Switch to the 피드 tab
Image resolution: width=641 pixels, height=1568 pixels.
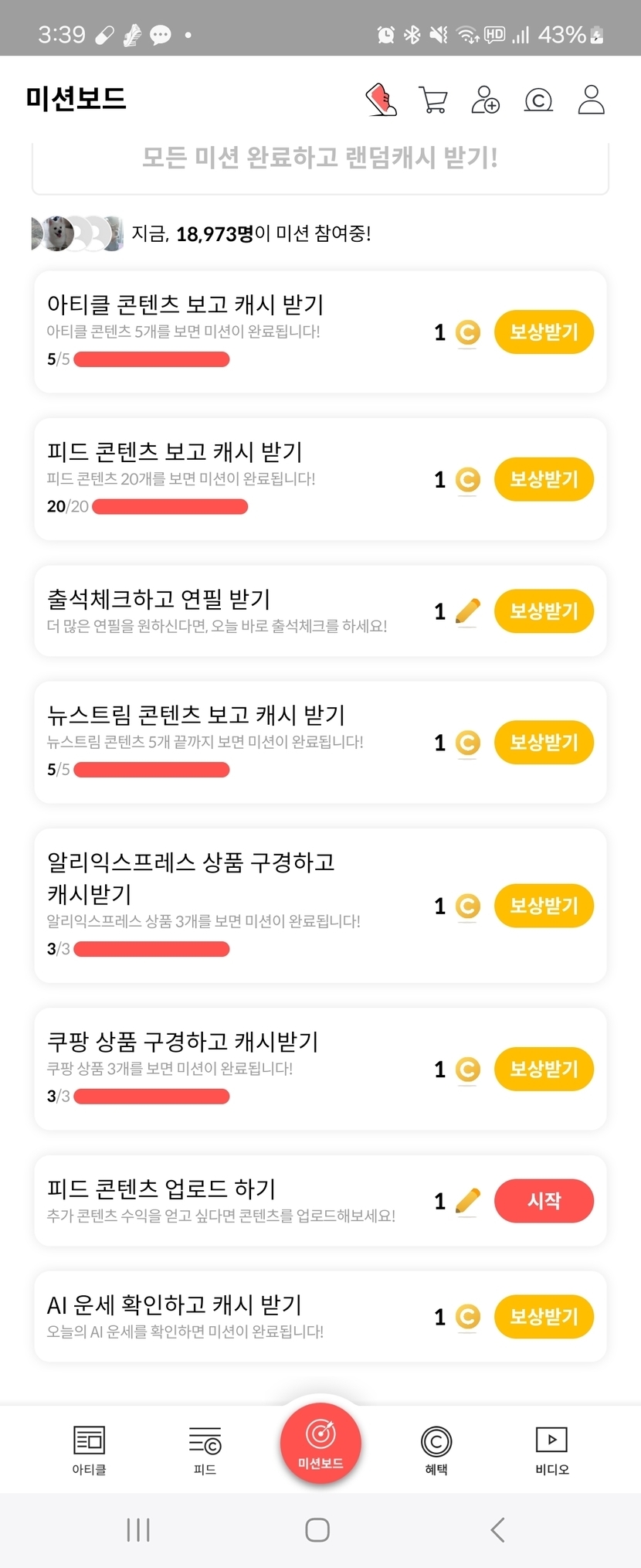pos(205,1450)
